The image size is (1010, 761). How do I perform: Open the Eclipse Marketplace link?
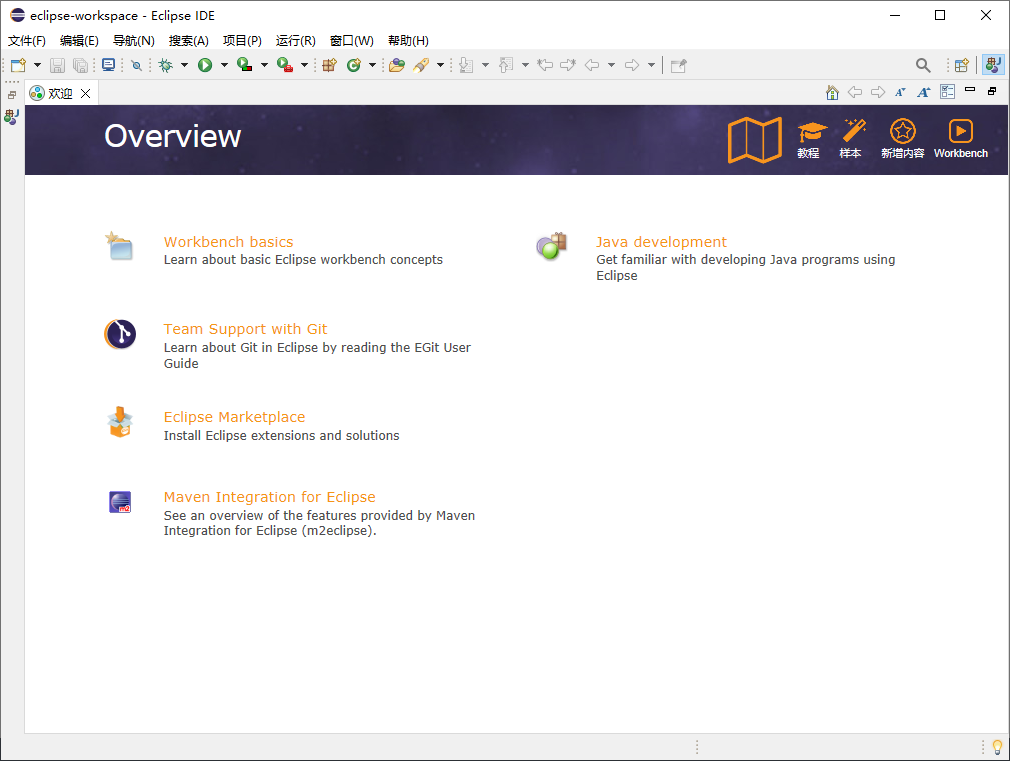(x=234, y=417)
